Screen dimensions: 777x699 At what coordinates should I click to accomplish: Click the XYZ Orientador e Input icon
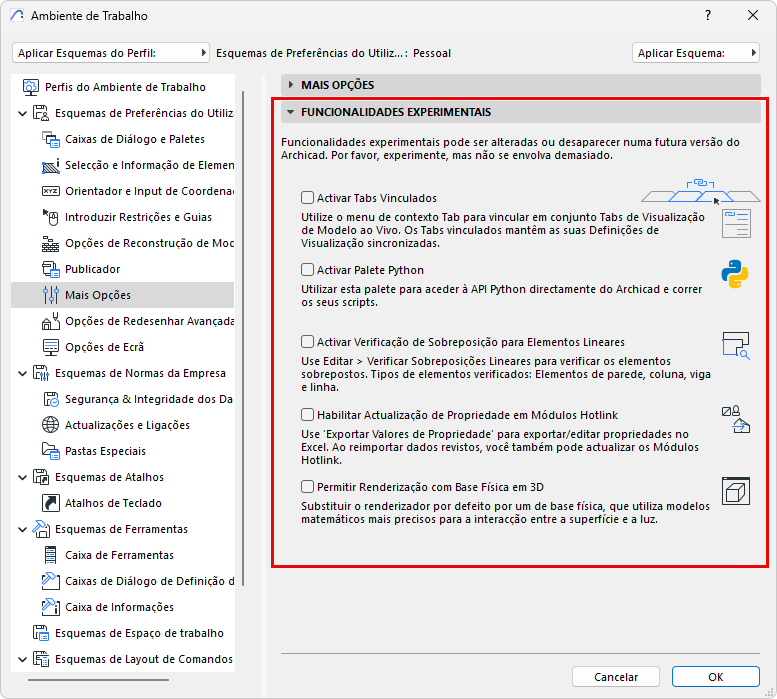51,191
